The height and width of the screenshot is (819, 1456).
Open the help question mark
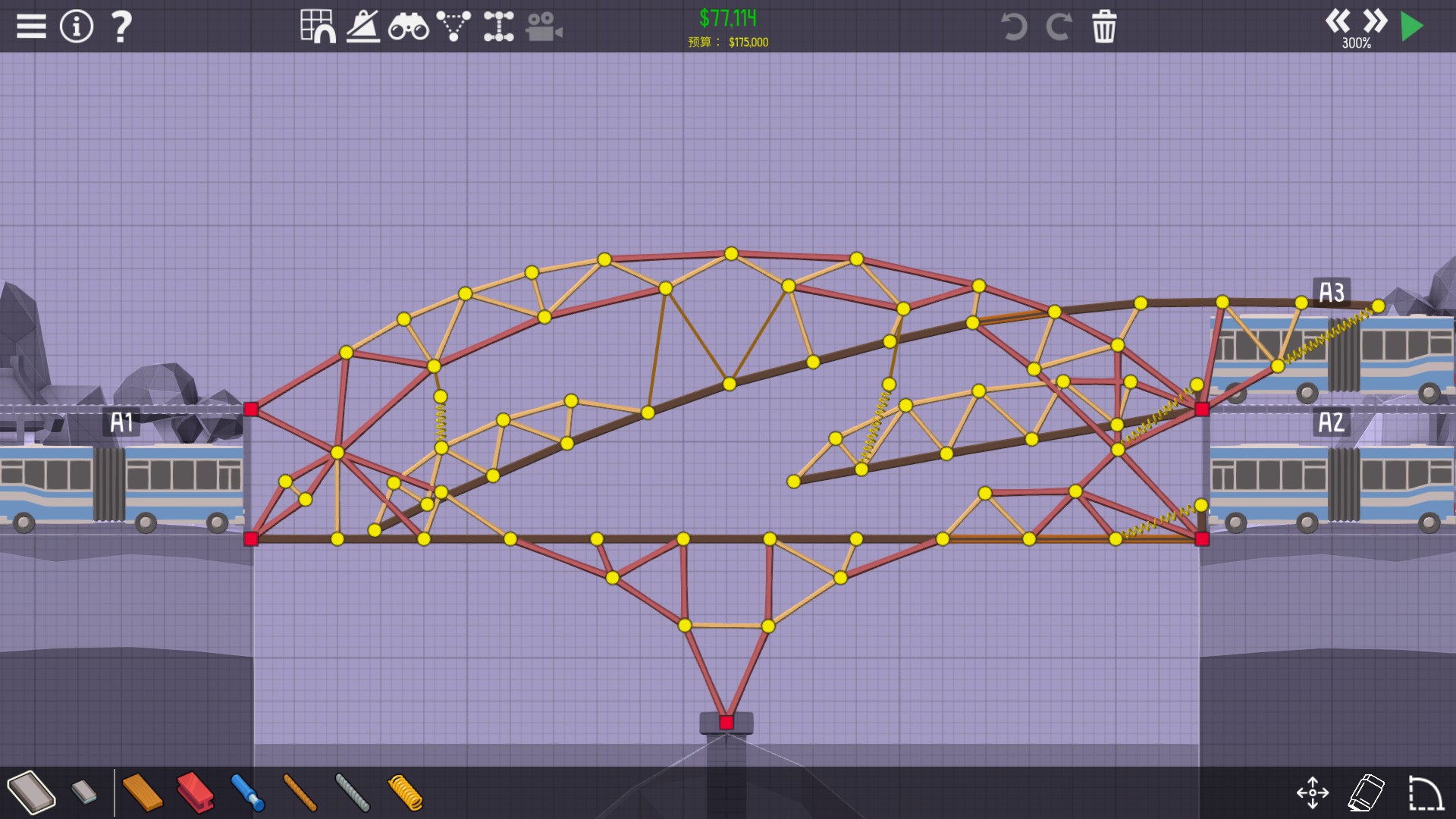121,27
